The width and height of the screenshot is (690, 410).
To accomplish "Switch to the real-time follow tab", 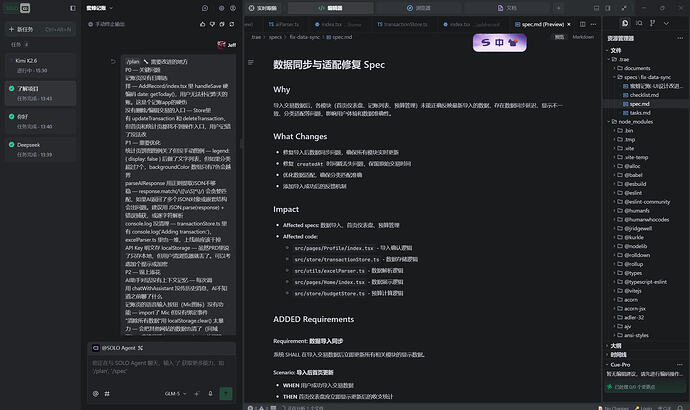I will (x=263, y=8).
